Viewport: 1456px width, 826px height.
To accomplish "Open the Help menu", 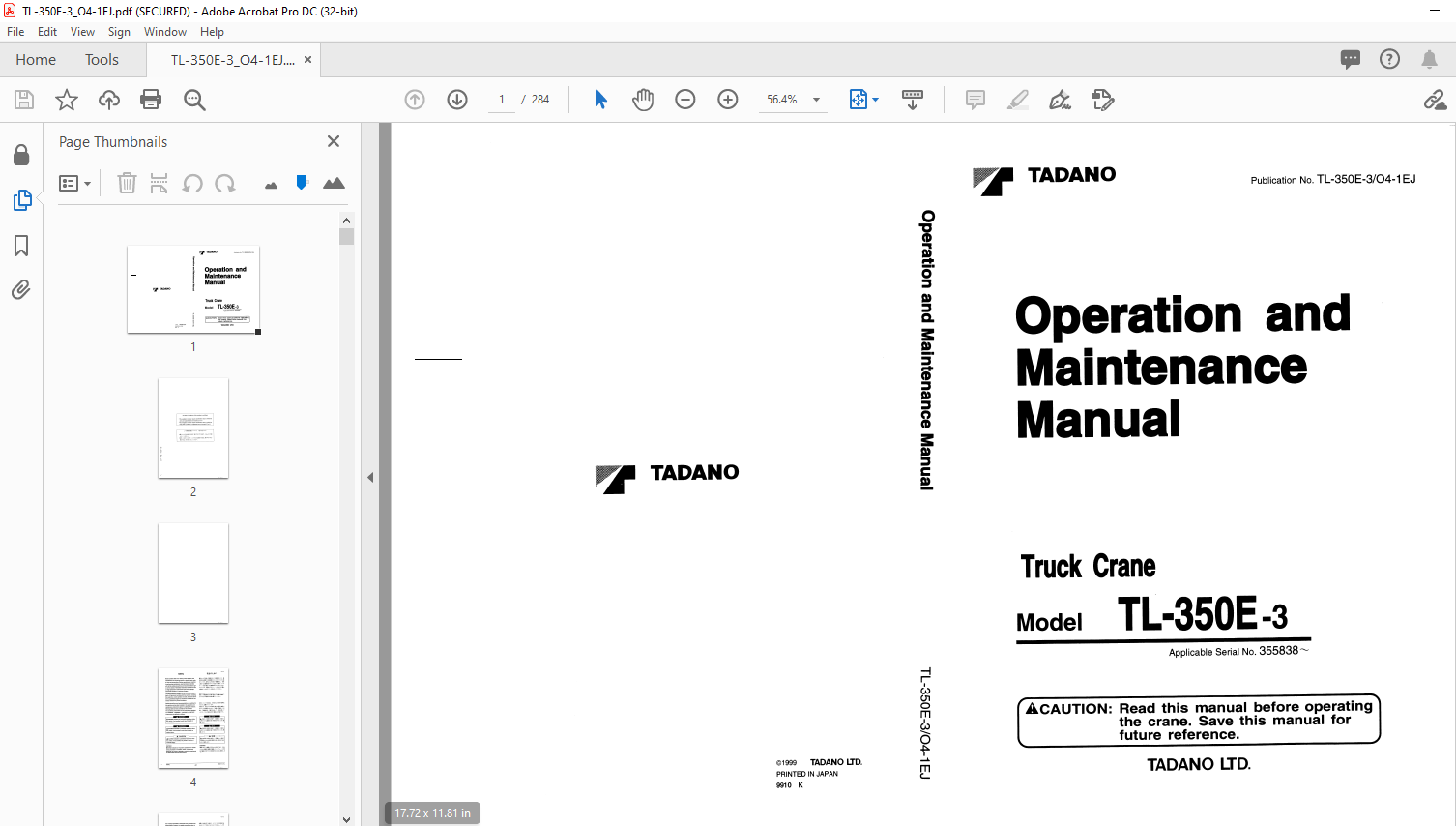I will (x=212, y=32).
